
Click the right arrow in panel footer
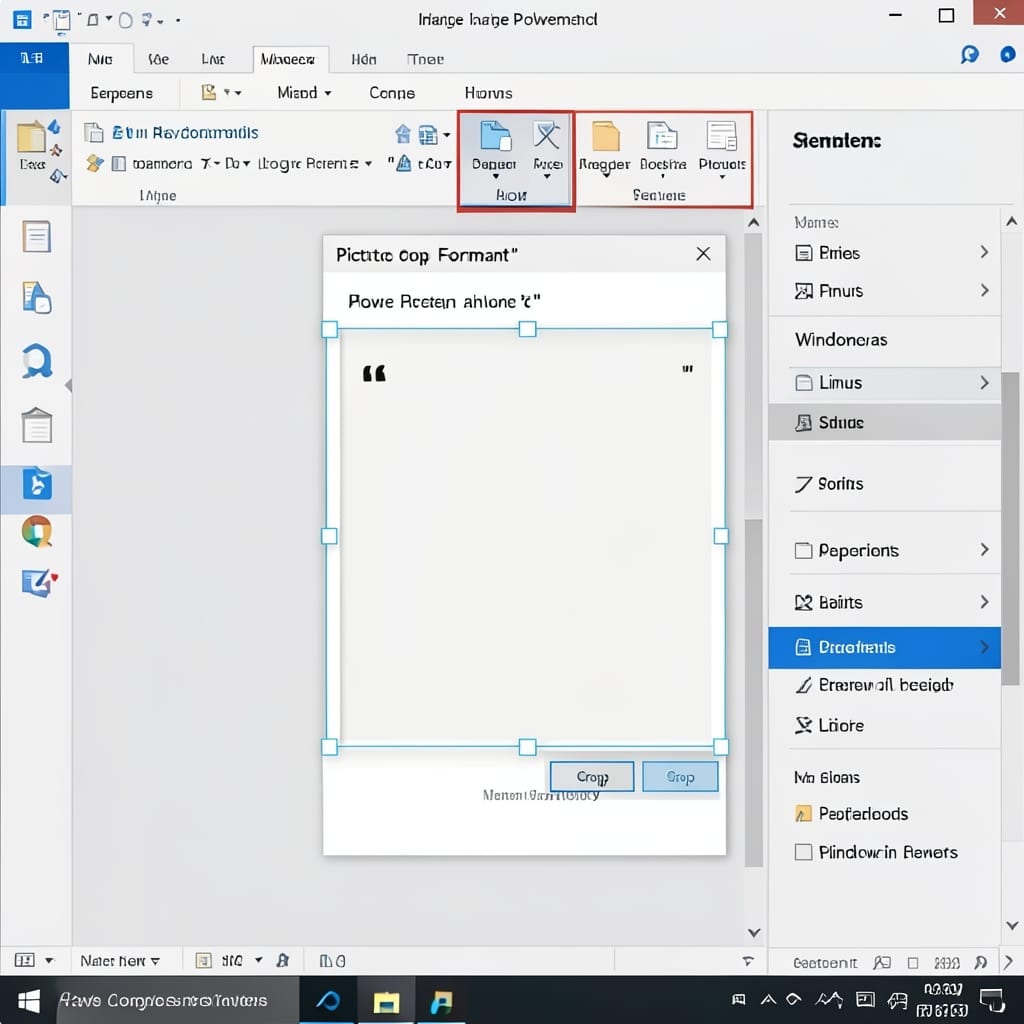(x=1008, y=962)
